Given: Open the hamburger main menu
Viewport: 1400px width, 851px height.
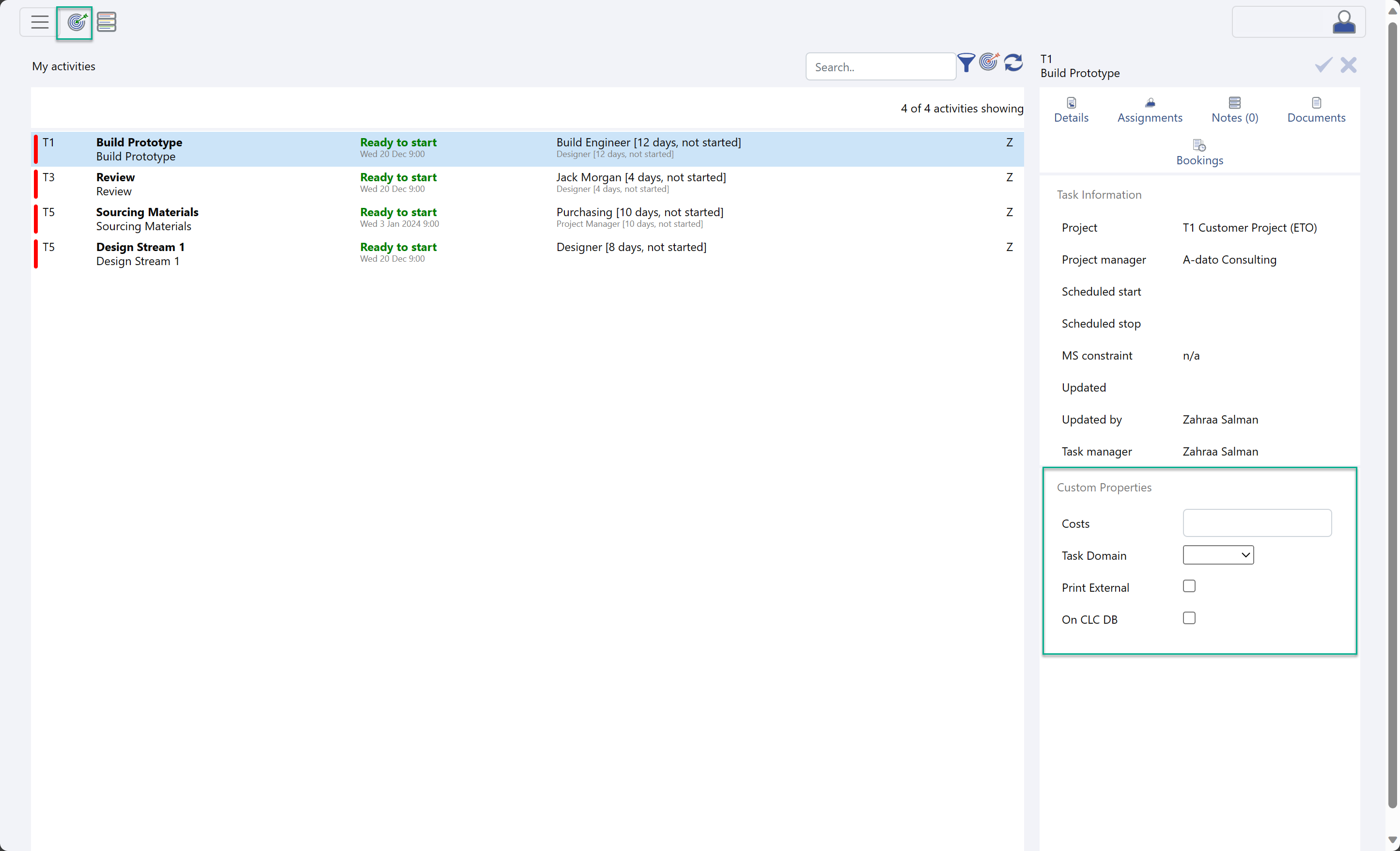Looking at the screenshot, I should coord(39,22).
